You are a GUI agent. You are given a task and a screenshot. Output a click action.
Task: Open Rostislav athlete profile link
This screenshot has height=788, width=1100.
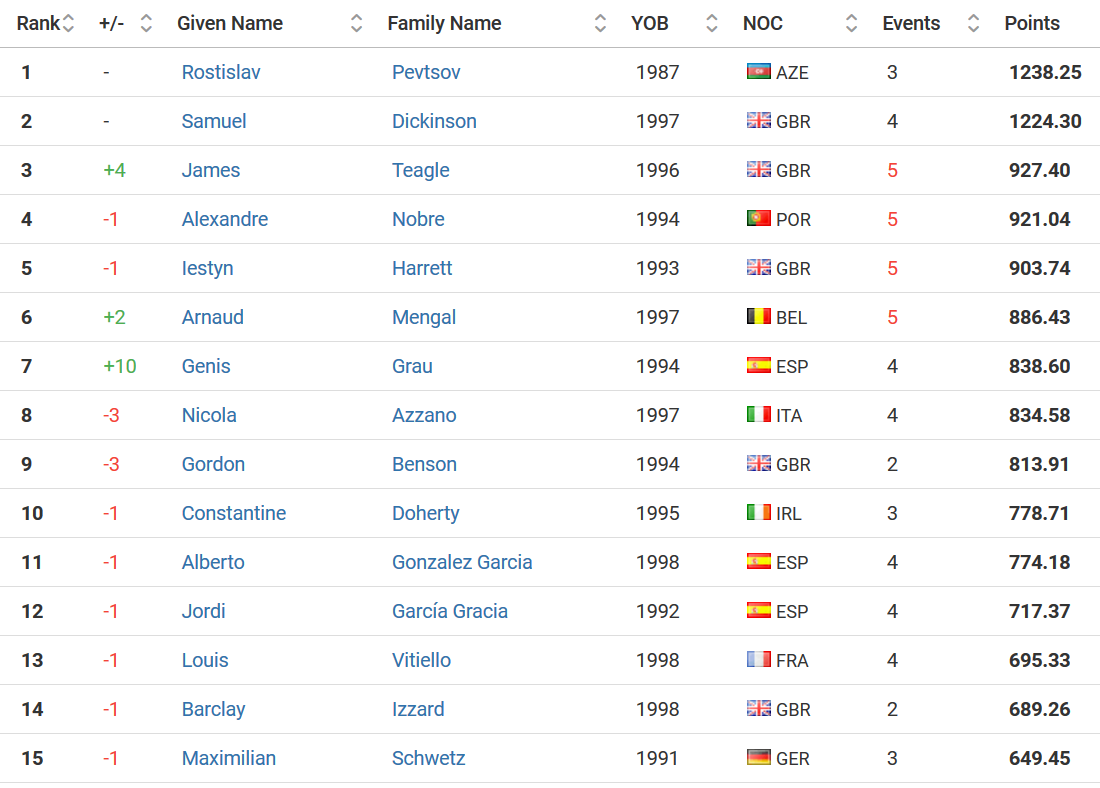tap(221, 72)
